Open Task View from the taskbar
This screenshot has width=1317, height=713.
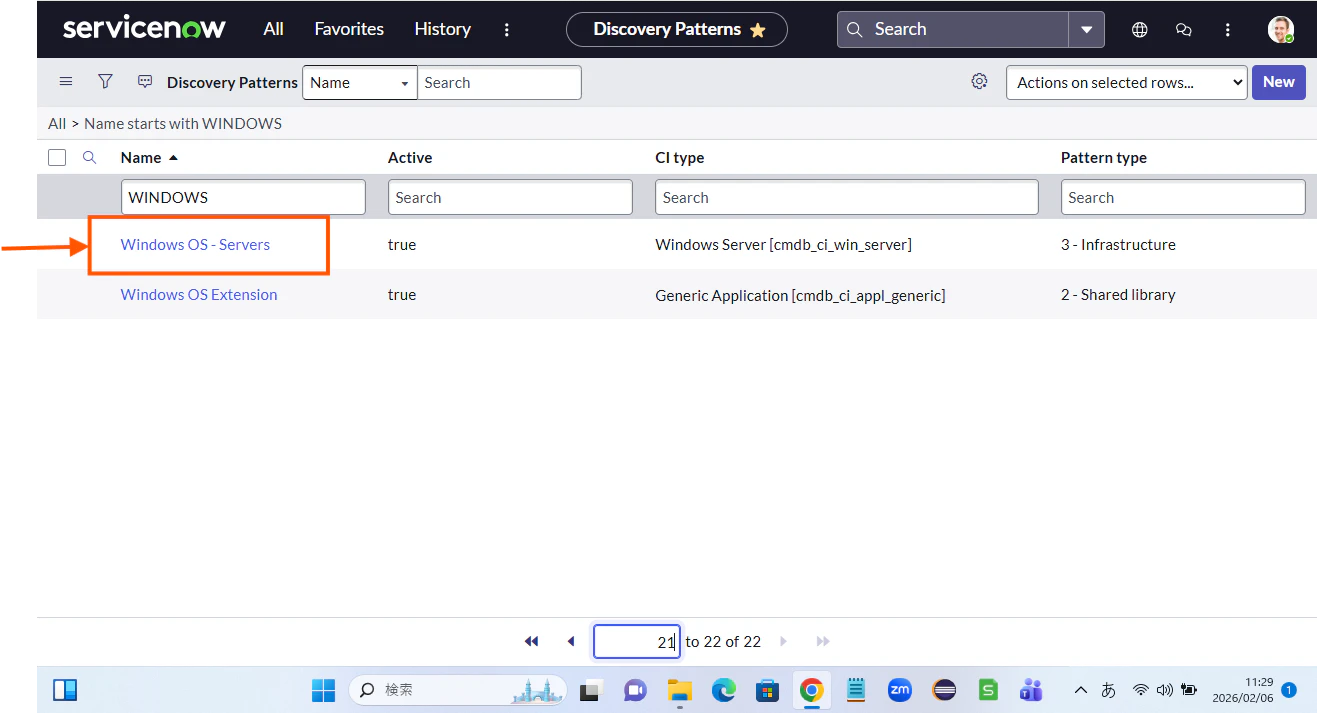click(592, 690)
